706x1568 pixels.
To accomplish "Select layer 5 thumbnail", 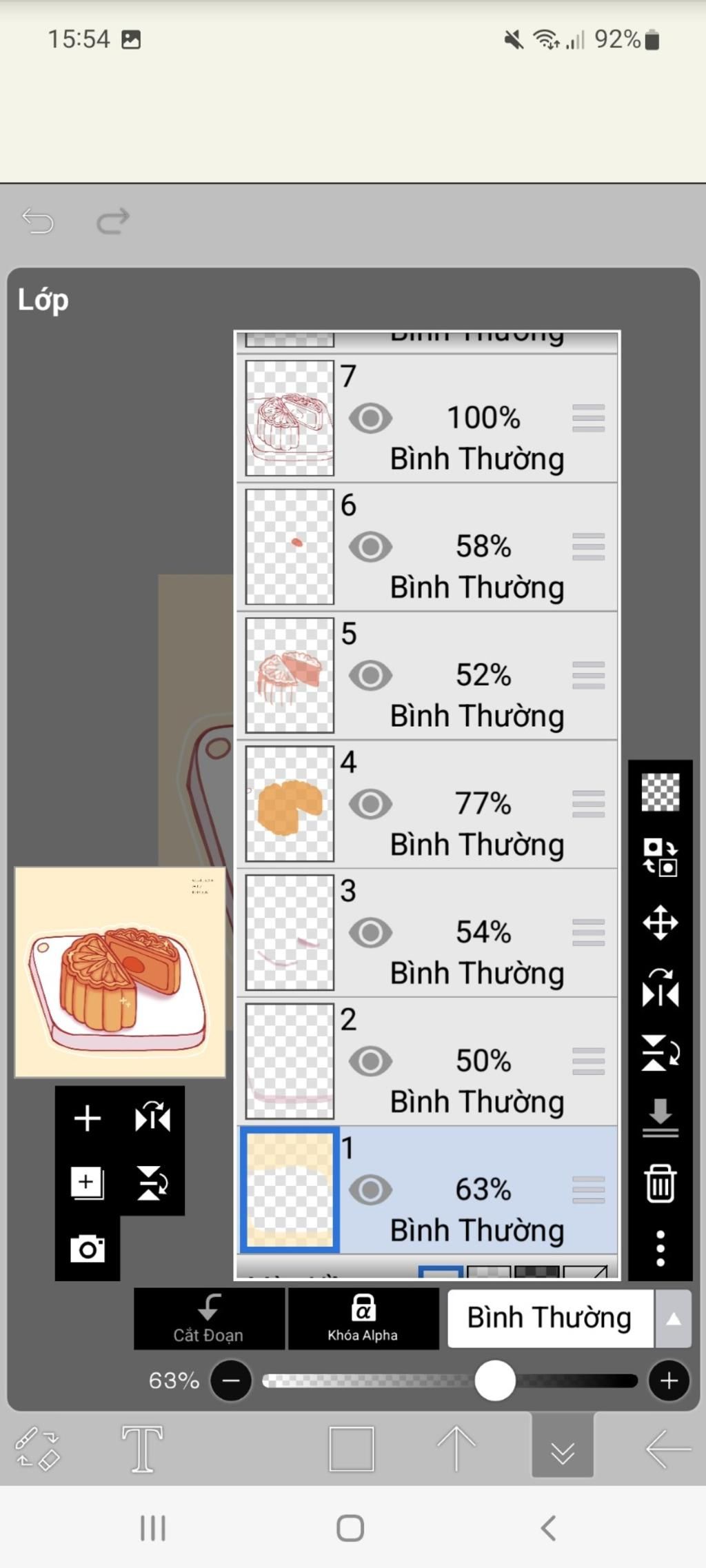I will 290,675.
